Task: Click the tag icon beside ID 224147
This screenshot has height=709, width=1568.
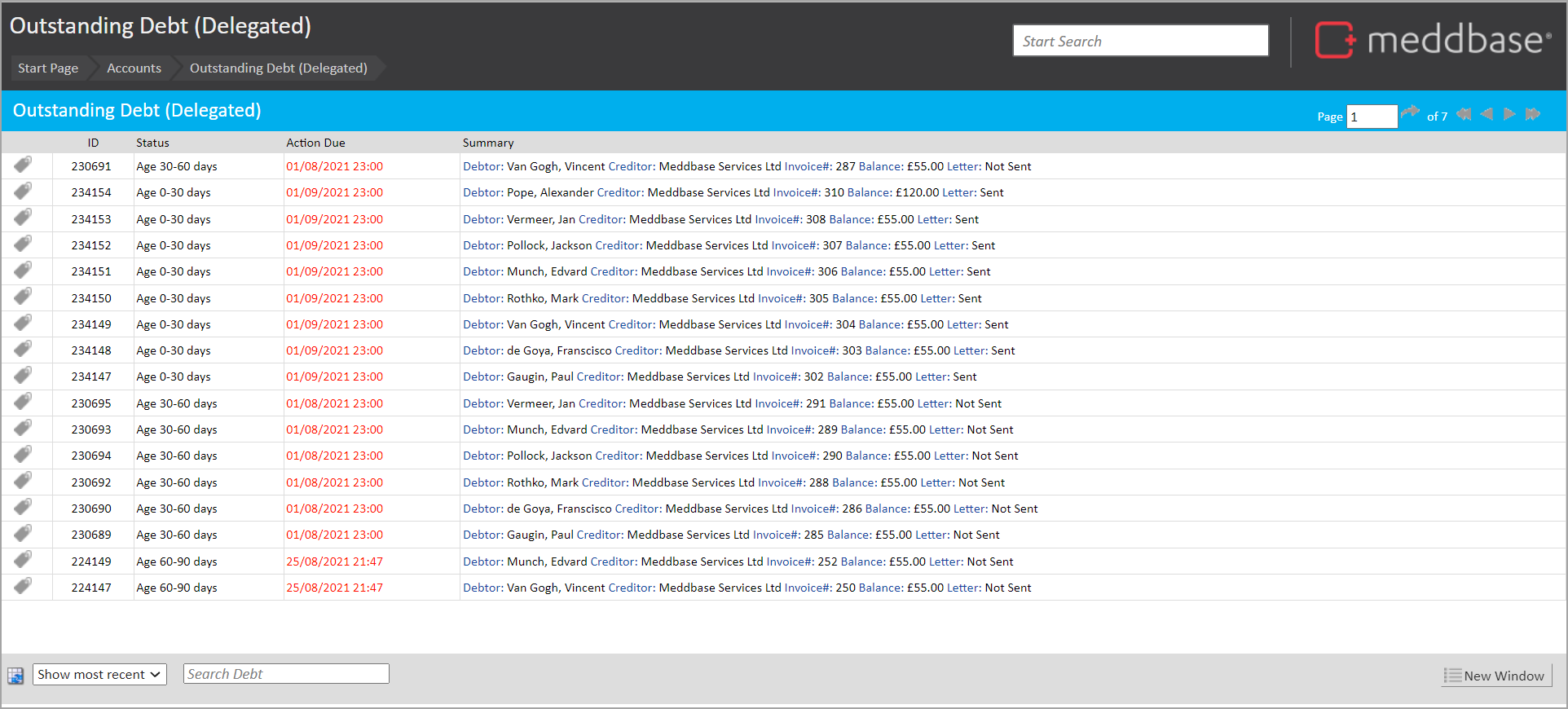Action: coord(23,587)
